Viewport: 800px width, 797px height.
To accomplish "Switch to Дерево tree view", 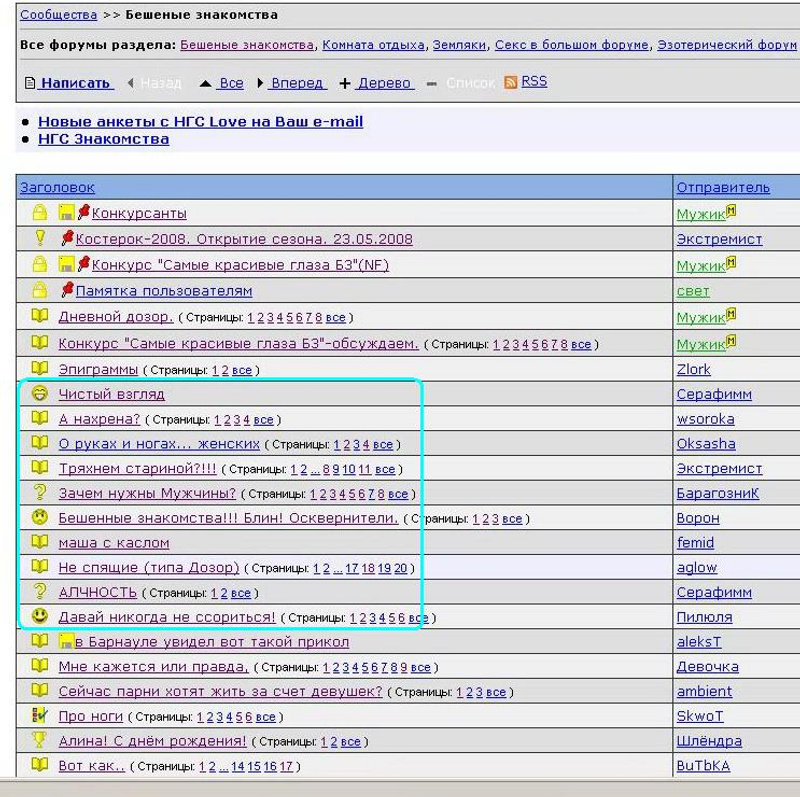I will (383, 83).
